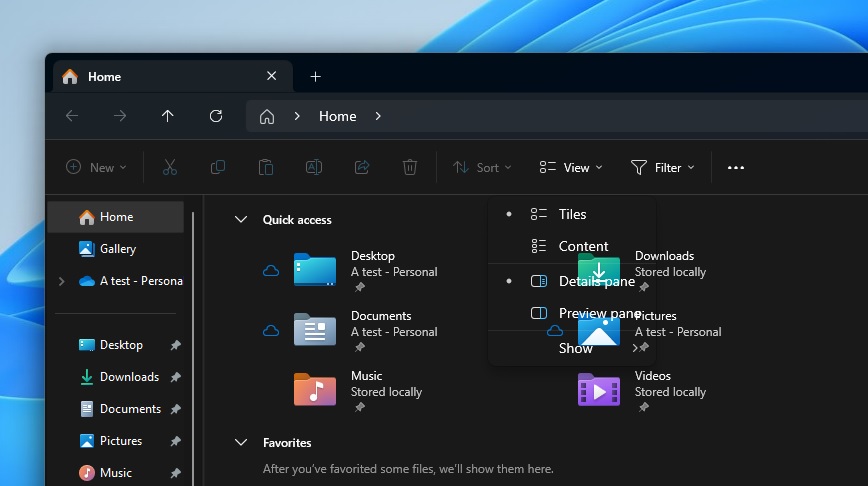
Task: Collapse the Quick access section
Action: 241,219
